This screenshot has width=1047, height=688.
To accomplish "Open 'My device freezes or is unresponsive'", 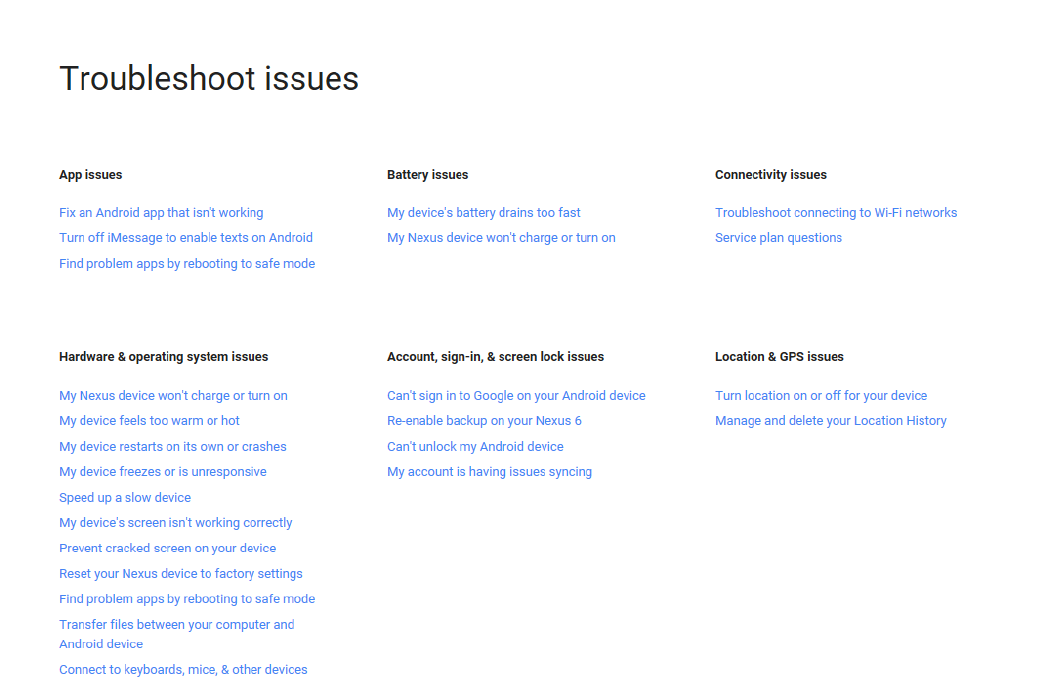I will (162, 472).
